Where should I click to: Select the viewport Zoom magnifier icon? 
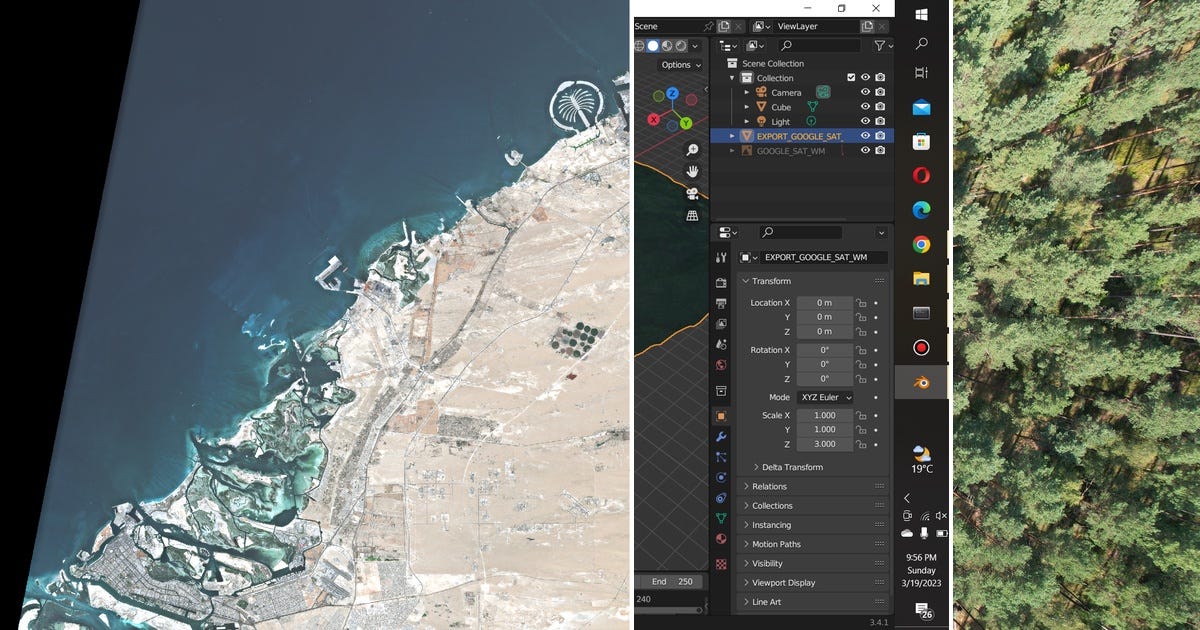pyautogui.click(x=692, y=150)
